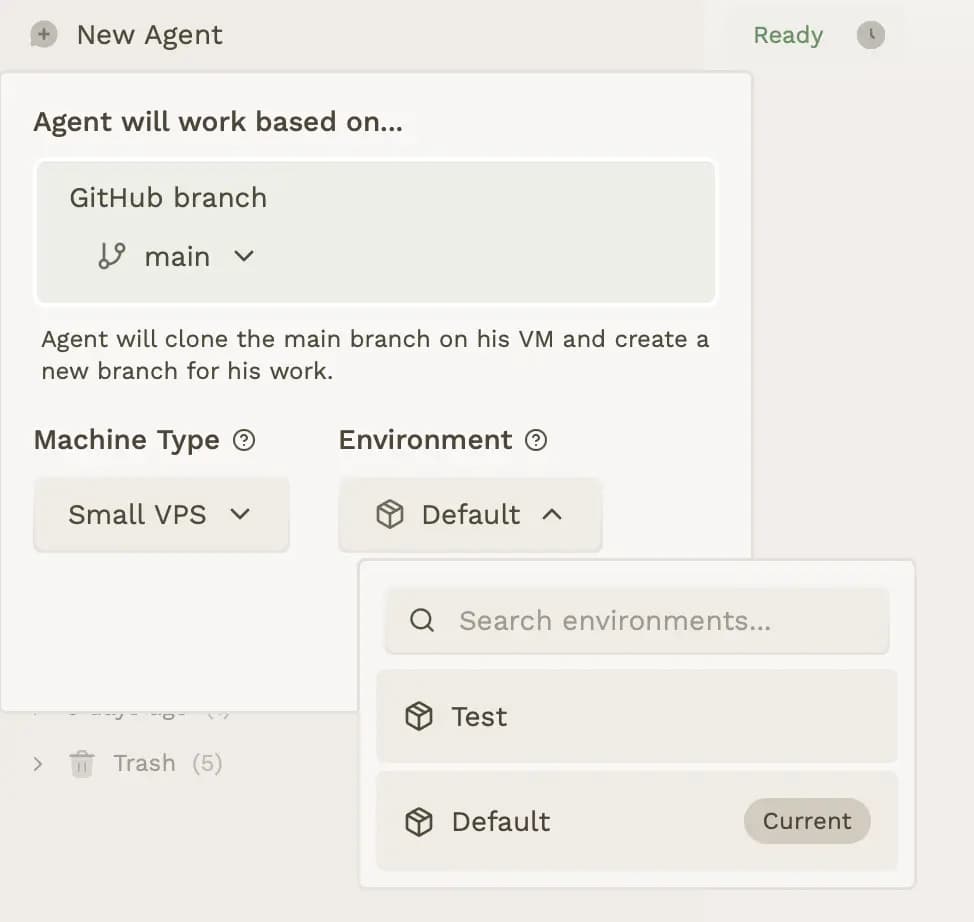The height and width of the screenshot is (922, 974).
Task: Click the Environment help icon
Action: point(536,440)
